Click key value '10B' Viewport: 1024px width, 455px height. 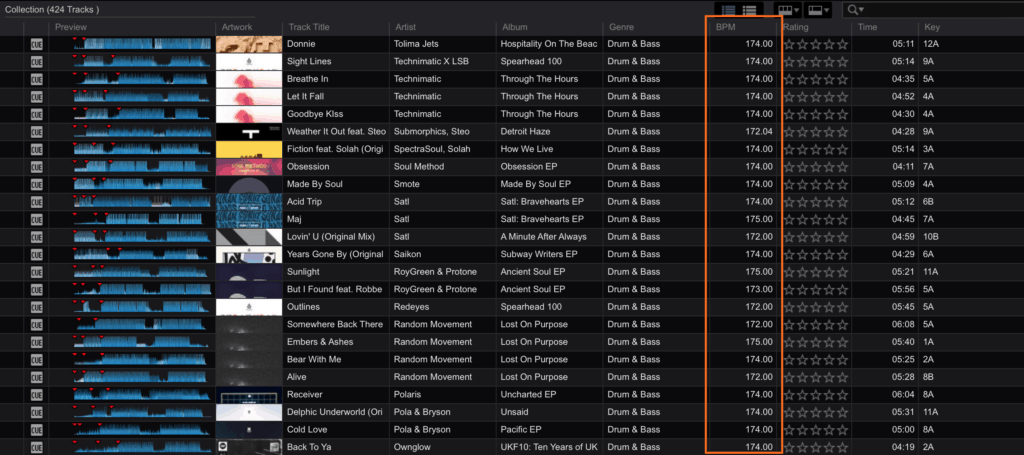(931, 237)
